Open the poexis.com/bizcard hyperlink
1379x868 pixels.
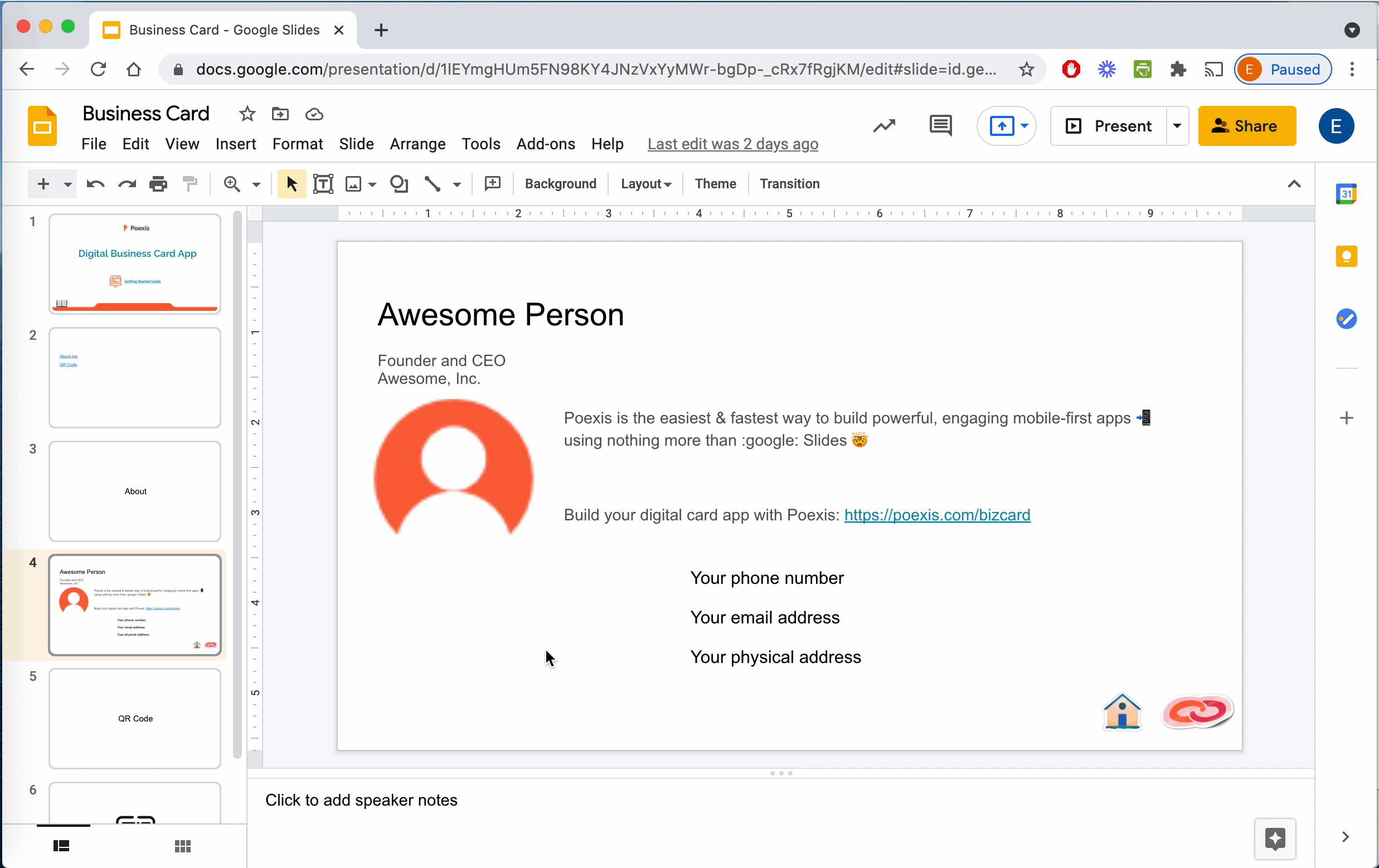[937, 515]
